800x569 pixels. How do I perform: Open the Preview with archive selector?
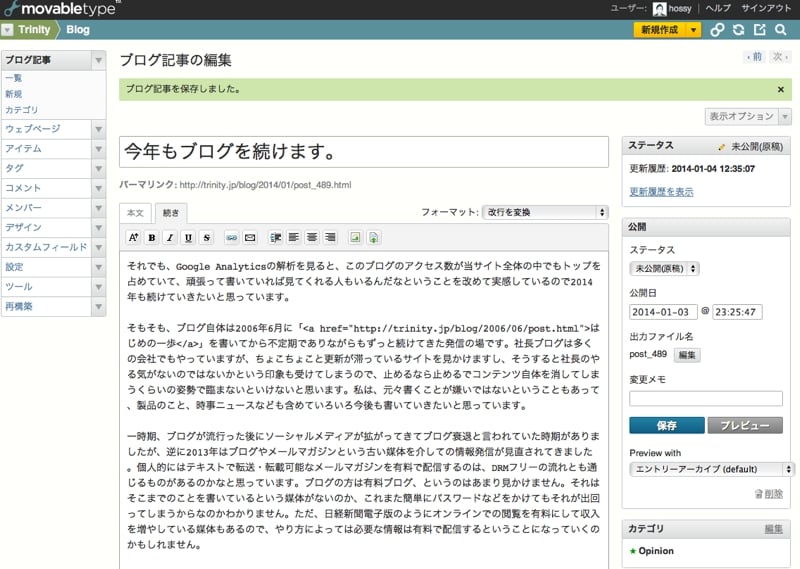point(712,469)
